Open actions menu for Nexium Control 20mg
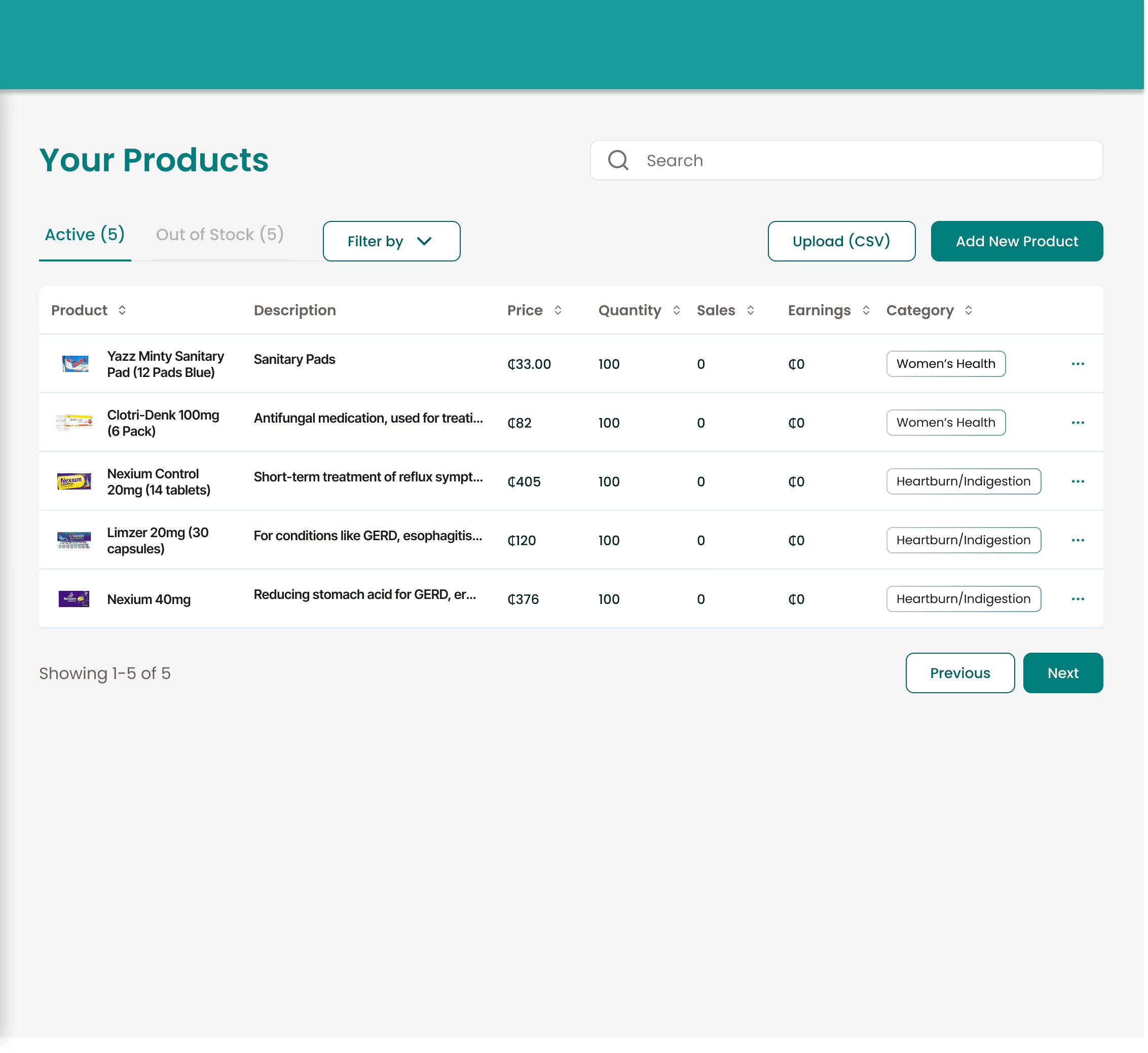Screen dimensions: 1148x1053 pos(1078,481)
